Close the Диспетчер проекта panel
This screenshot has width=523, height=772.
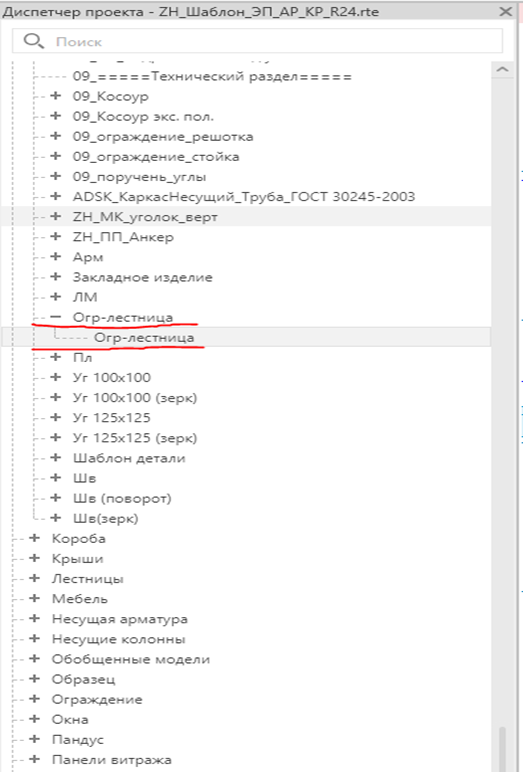[506, 11]
